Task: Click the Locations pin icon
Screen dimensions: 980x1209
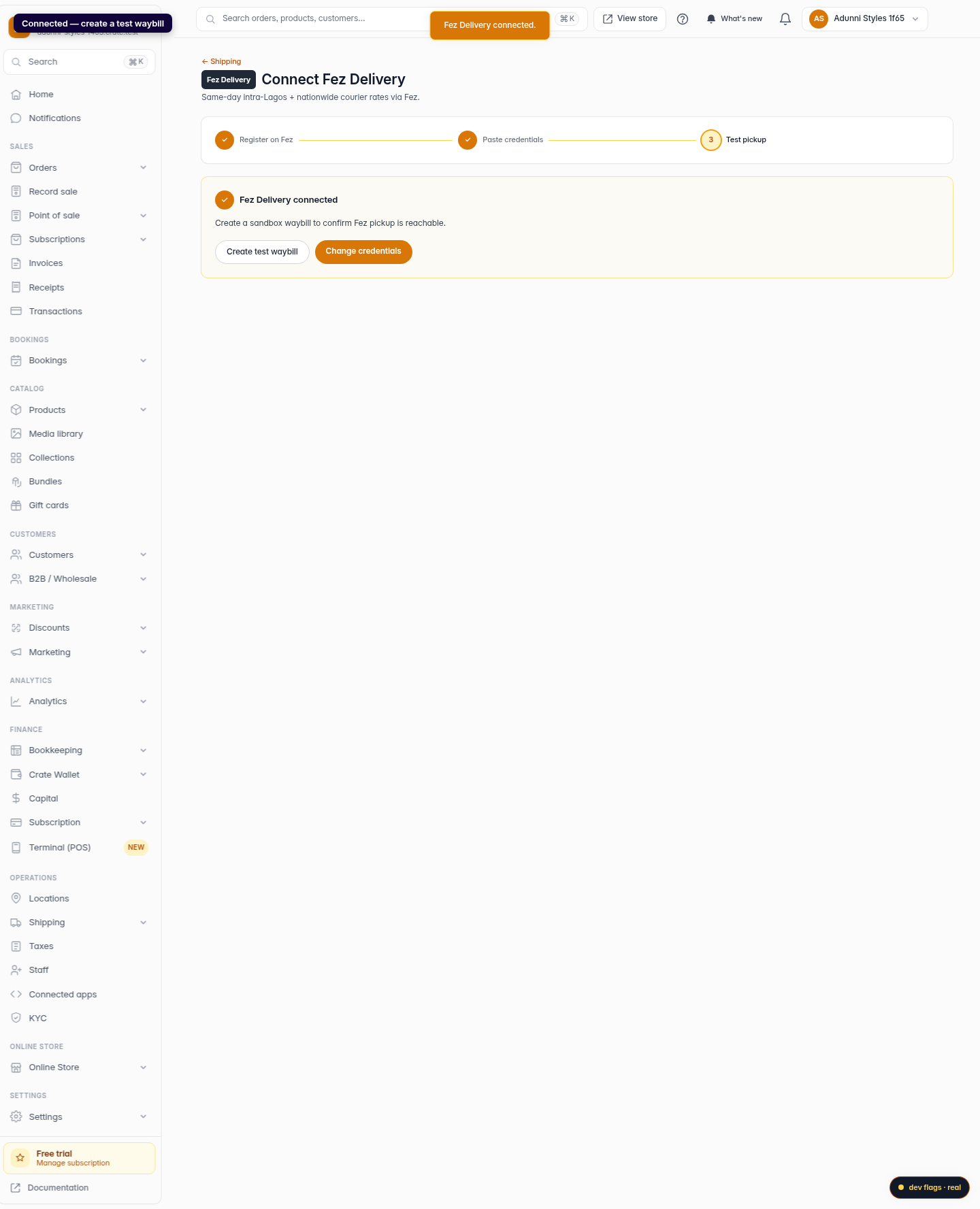Action: pyautogui.click(x=16, y=899)
